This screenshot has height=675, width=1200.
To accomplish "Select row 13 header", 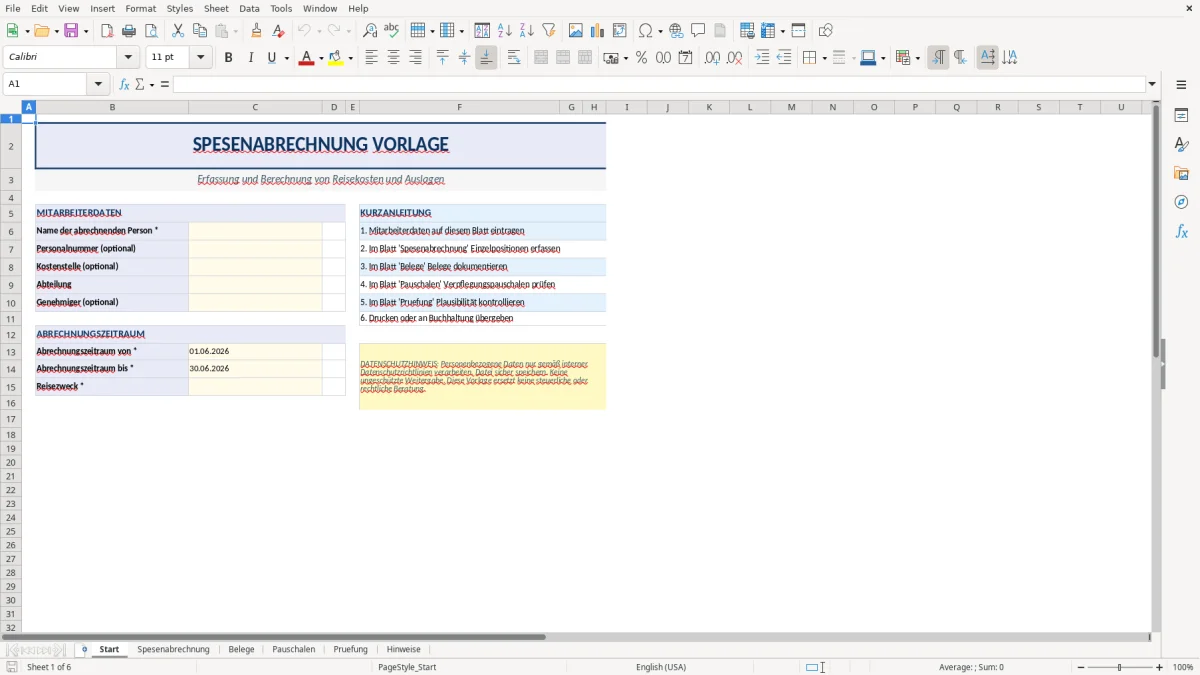I will [x=11, y=352].
